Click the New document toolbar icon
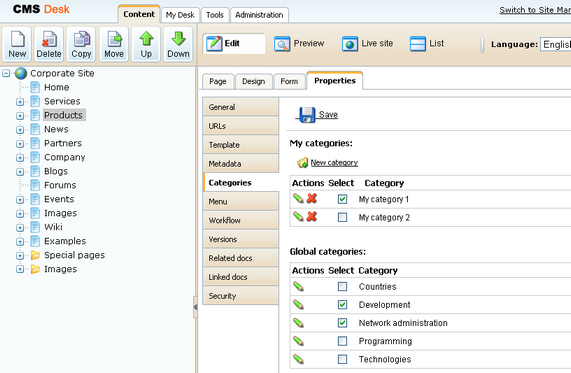 [x=17, y=44]
